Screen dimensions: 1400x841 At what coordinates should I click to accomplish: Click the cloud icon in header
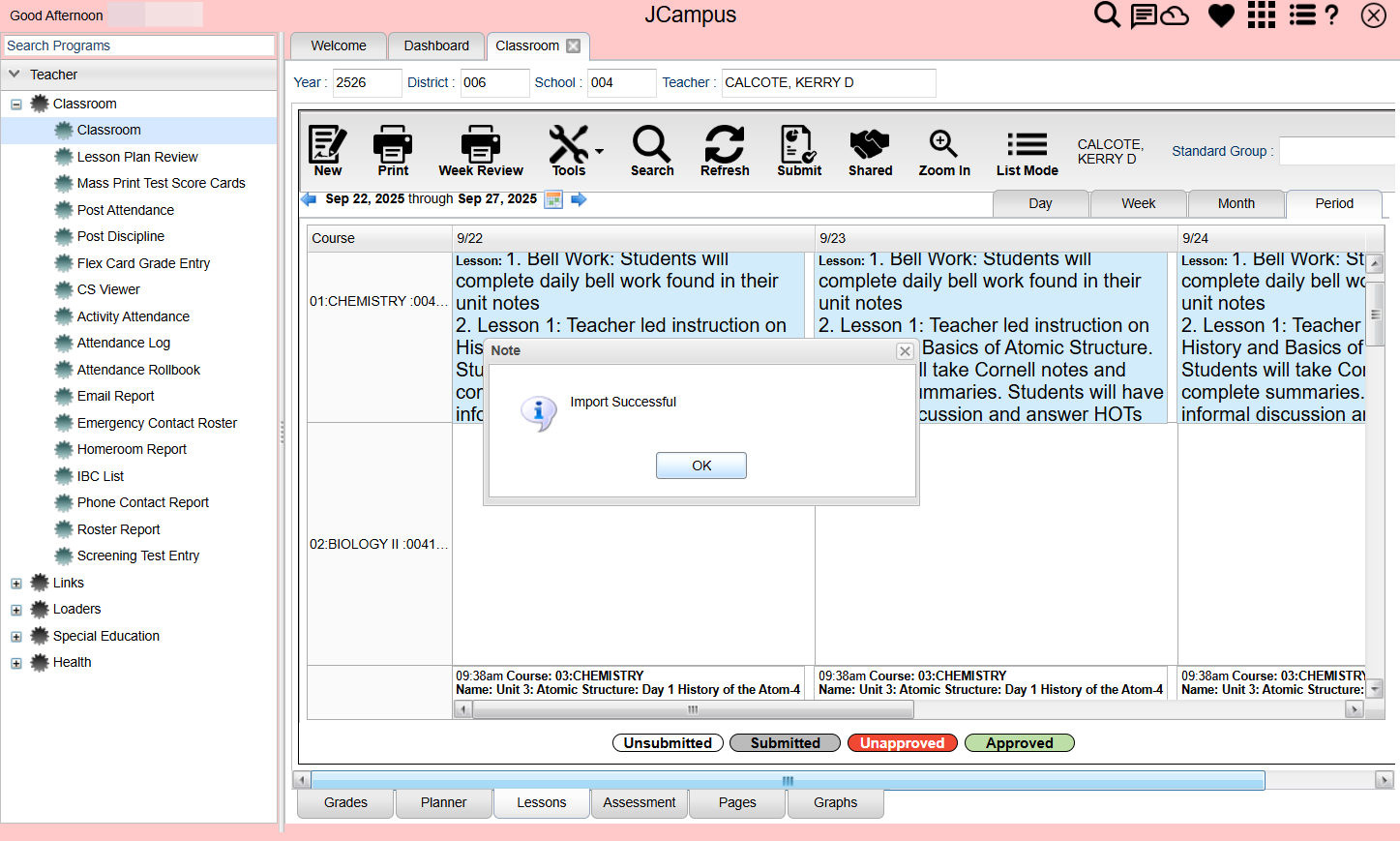(x=1175, y=15)
